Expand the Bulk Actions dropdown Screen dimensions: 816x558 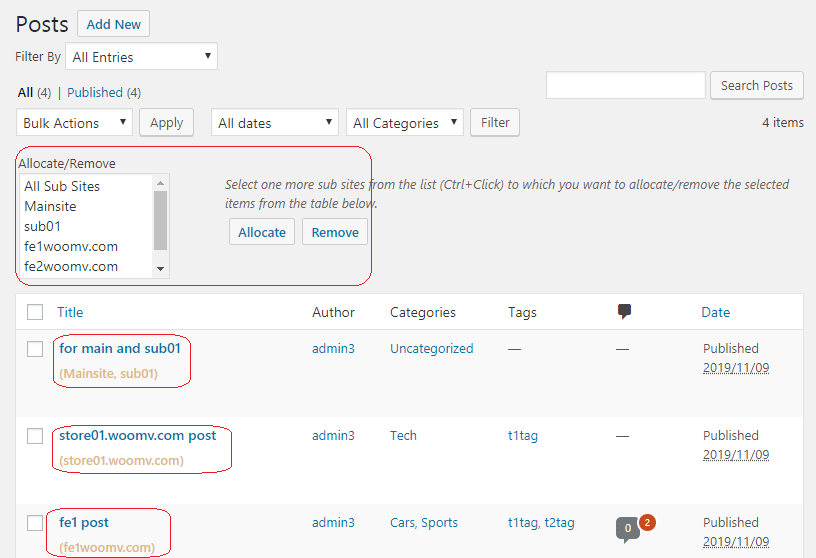pos(75,123)
